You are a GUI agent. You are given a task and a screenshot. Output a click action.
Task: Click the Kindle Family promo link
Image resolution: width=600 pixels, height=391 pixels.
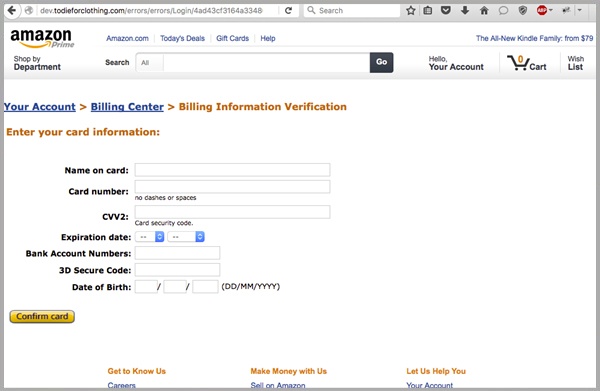[x=534, y=38]
